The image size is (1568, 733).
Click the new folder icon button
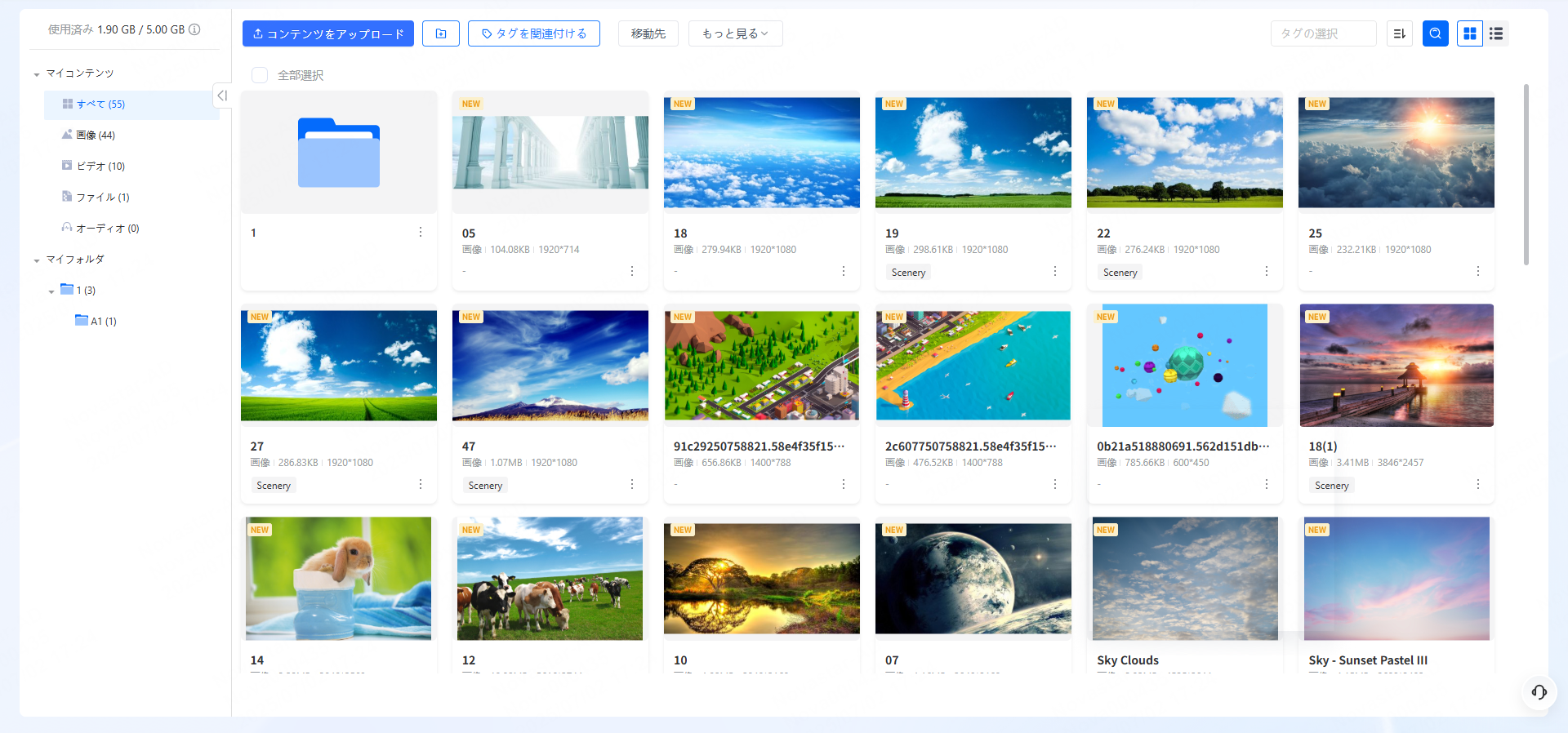pos(441,33)
